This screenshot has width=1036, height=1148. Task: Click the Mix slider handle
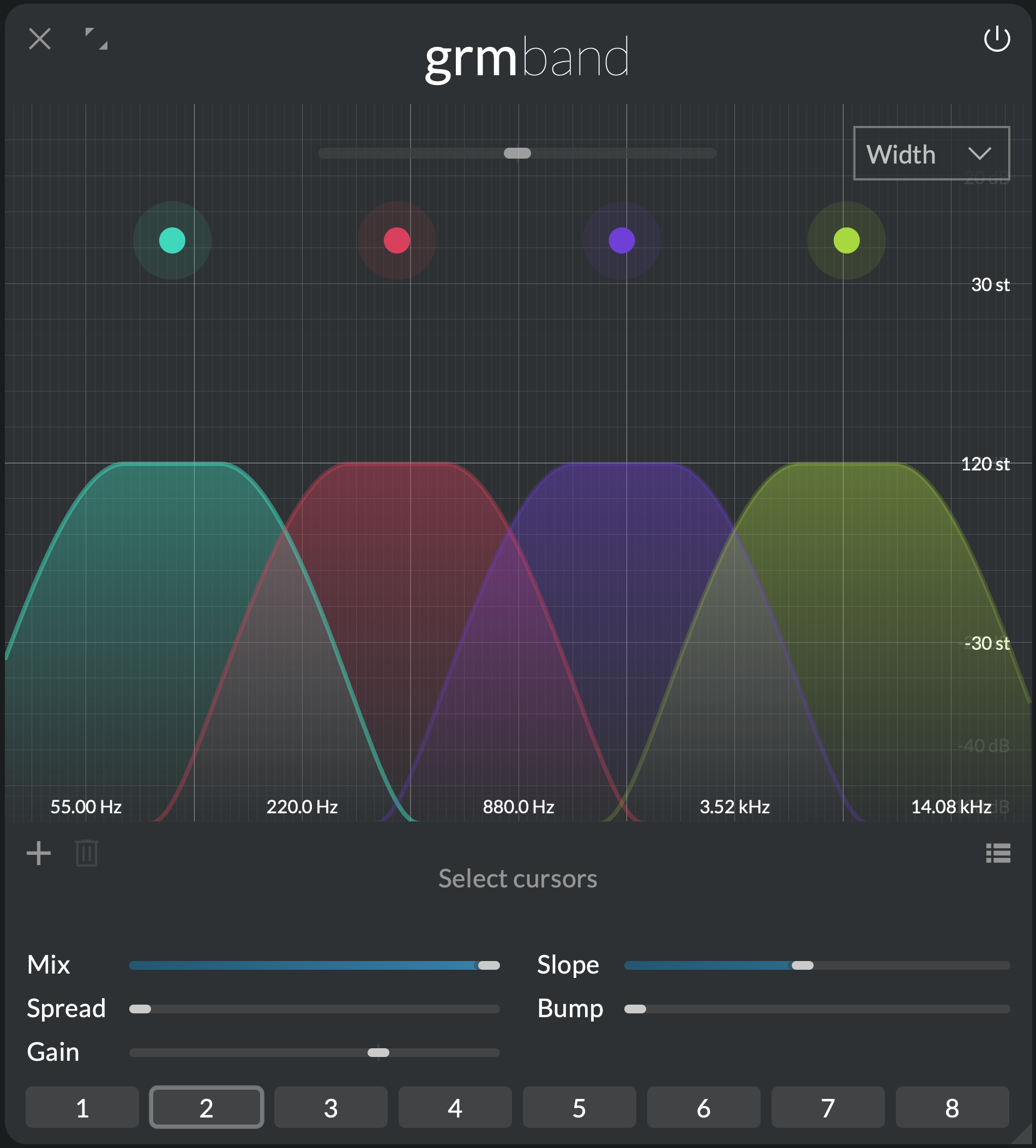pos(489,965)
